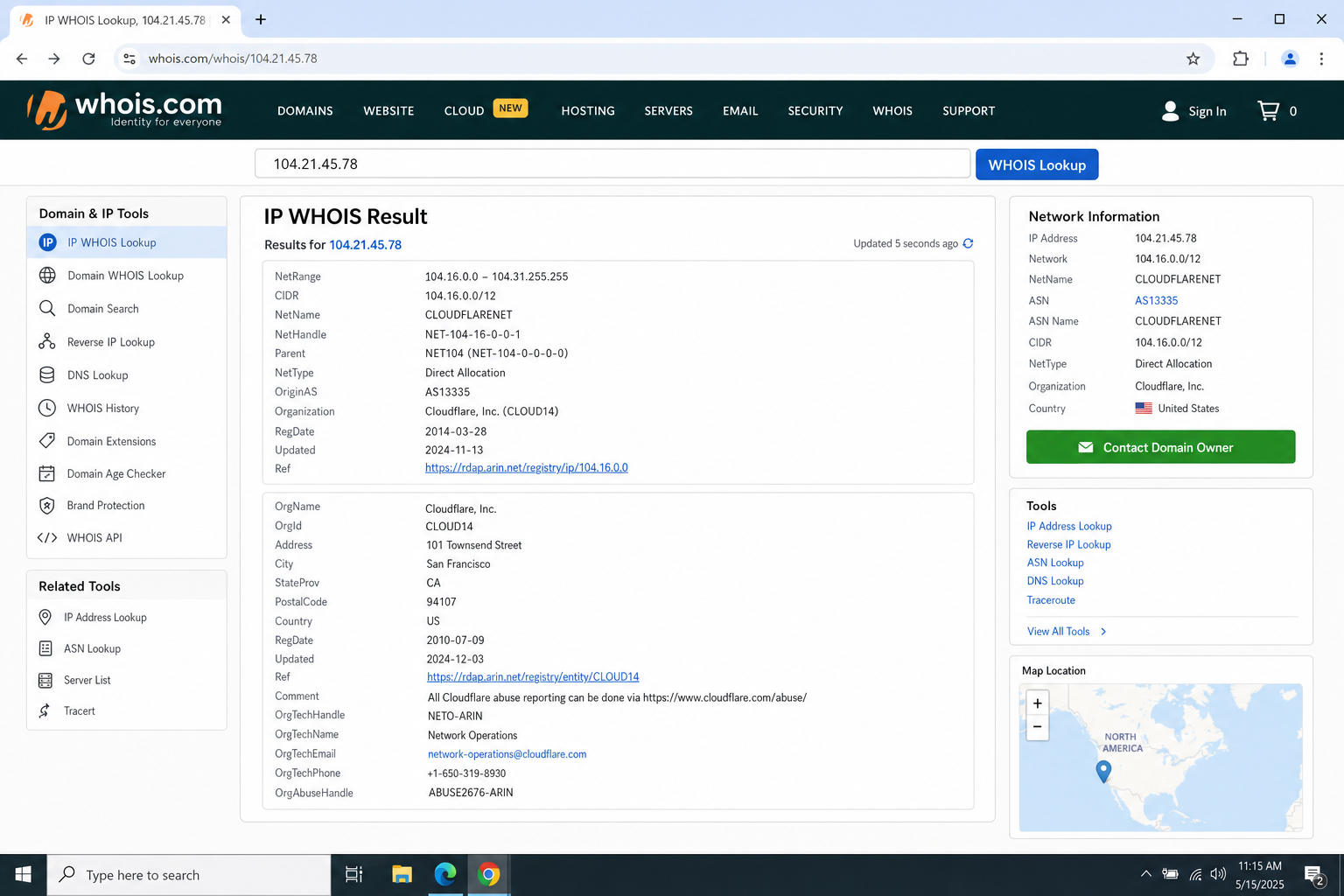Open the browser extensions puzzle icon
Viewport: 1344px width, 896px height.
(x=1240, y=59)
